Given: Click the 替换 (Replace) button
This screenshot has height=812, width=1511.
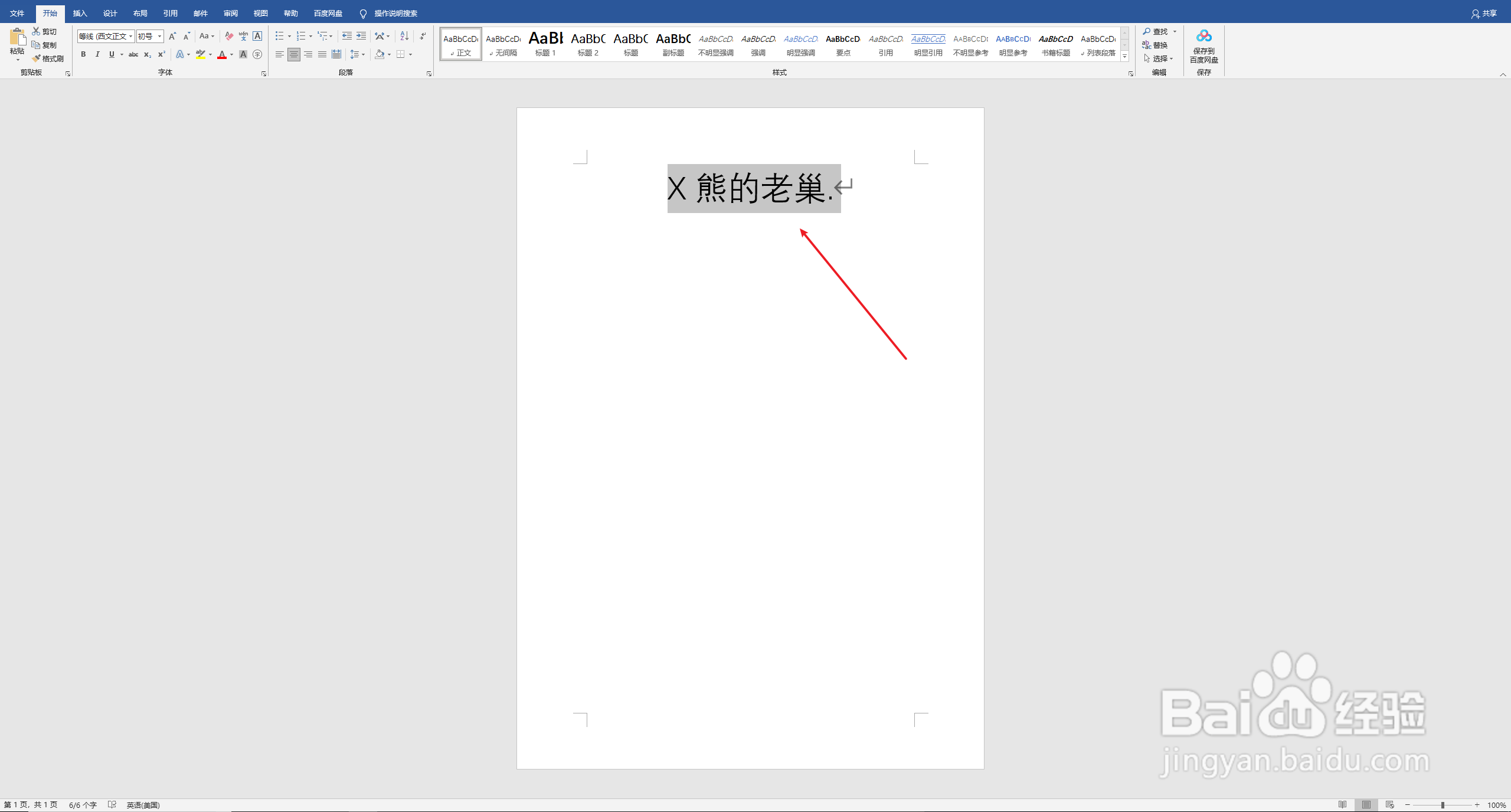Looking at the screenshot, I should pos(1155,45).
